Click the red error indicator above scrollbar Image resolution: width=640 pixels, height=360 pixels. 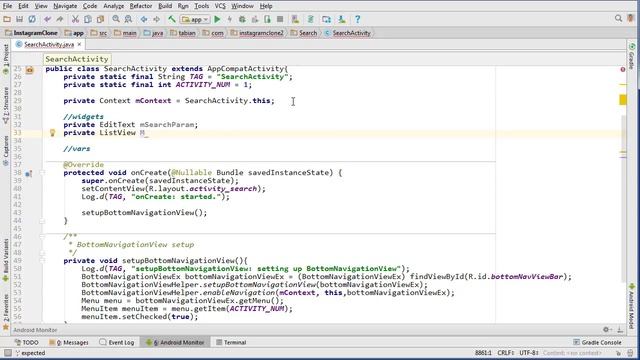coord(623,69)
